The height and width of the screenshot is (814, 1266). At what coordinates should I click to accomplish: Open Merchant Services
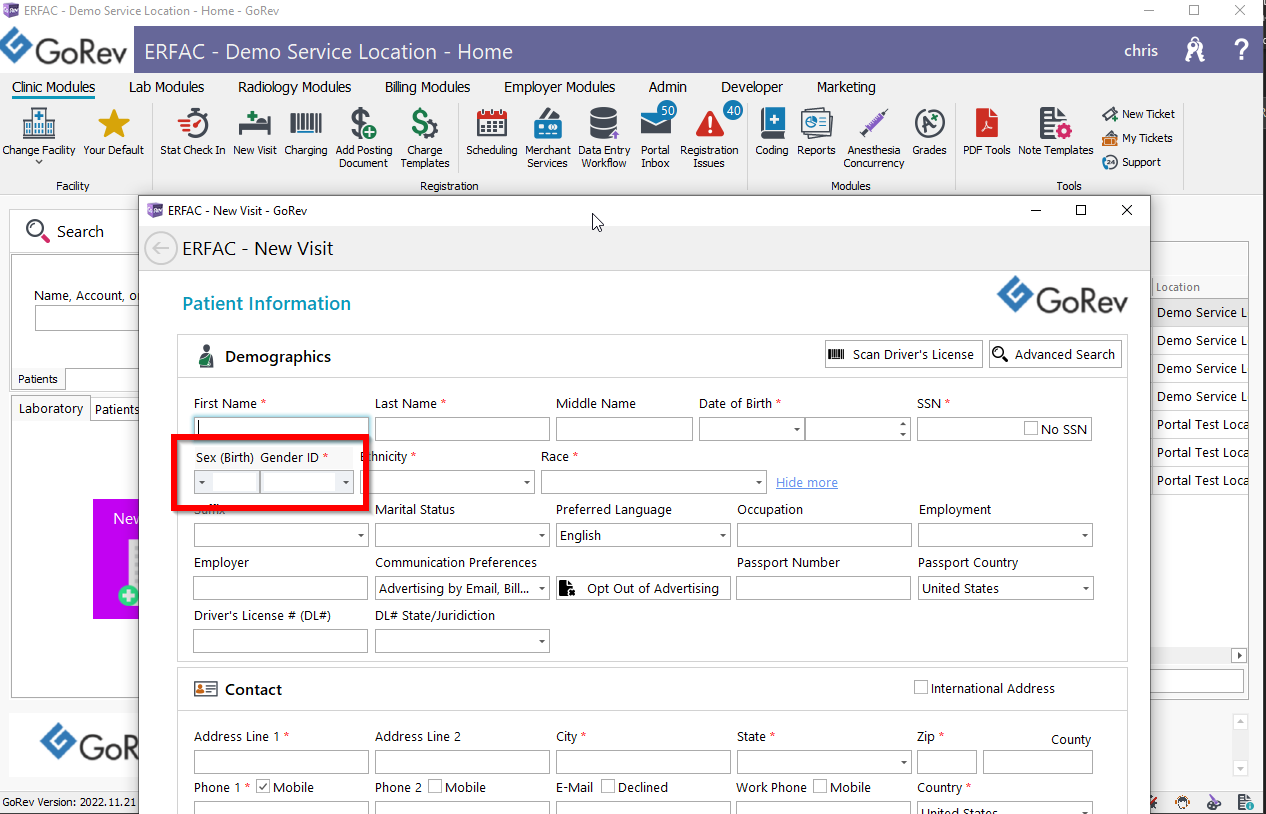click(547, 138)
